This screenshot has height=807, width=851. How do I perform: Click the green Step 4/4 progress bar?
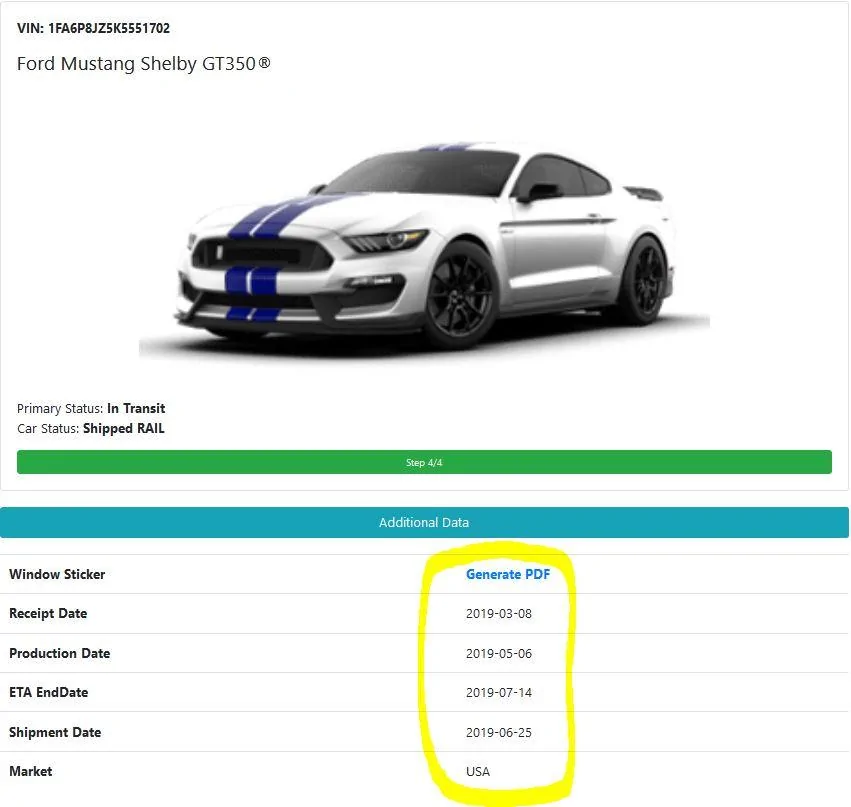424,462
